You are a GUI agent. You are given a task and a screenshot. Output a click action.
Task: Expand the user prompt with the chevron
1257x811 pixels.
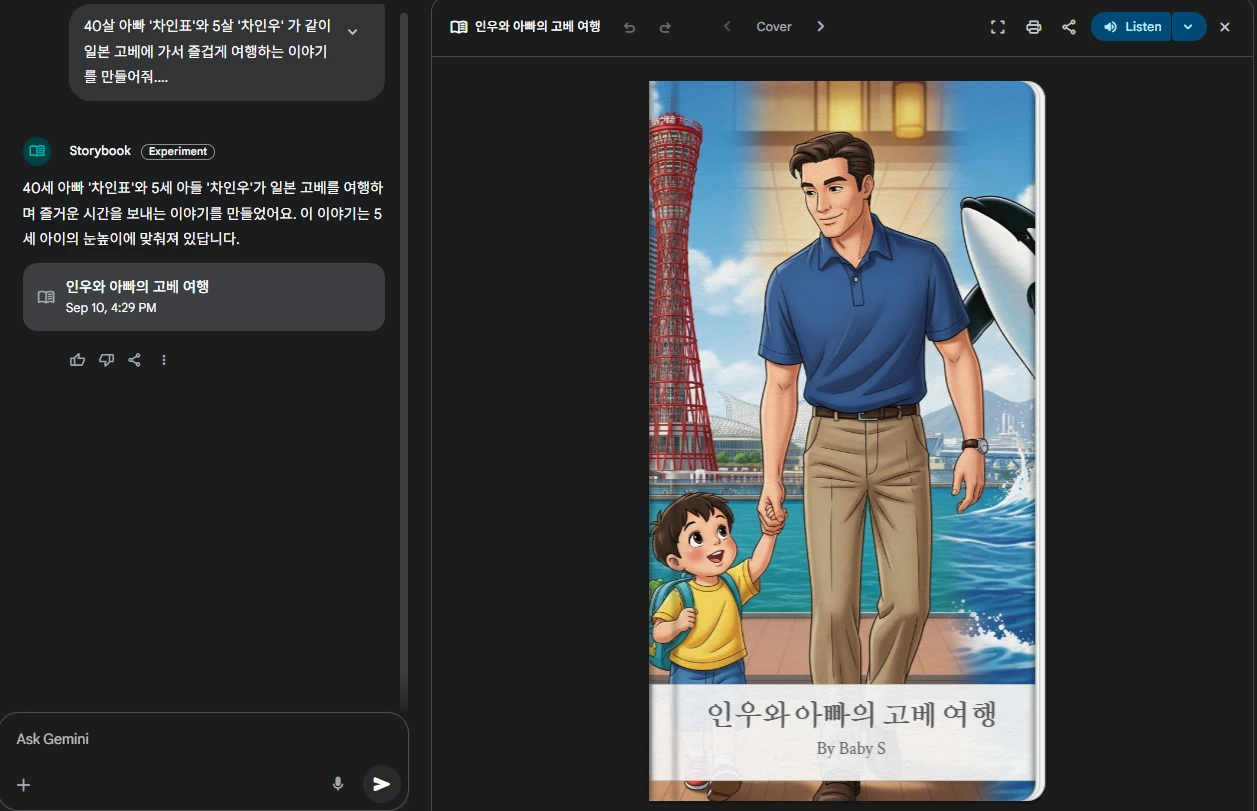coord(352,31)
